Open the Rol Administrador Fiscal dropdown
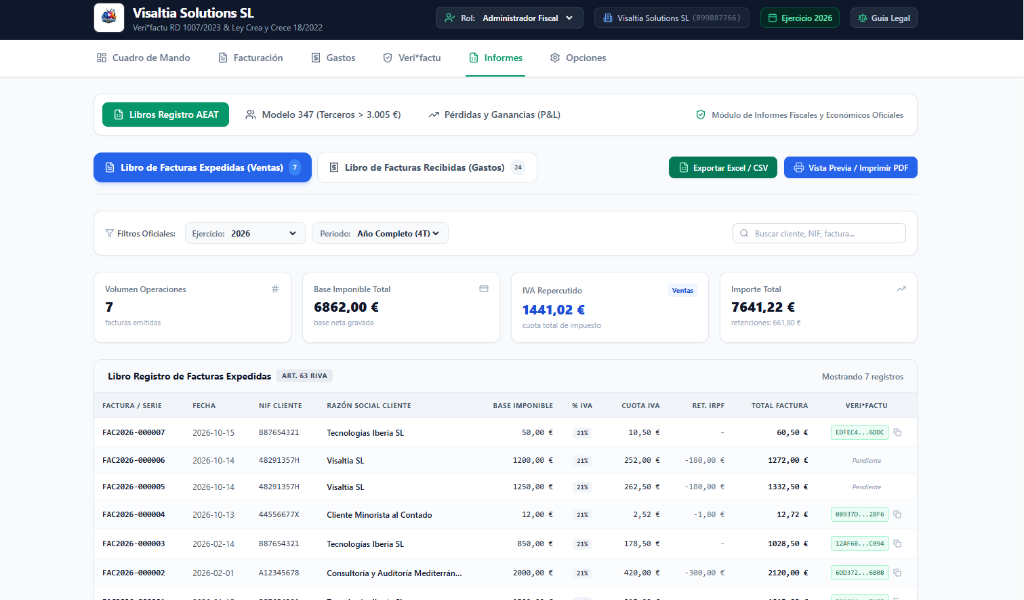This screenshot has height=600, width=1024. (x=509, y=18)
